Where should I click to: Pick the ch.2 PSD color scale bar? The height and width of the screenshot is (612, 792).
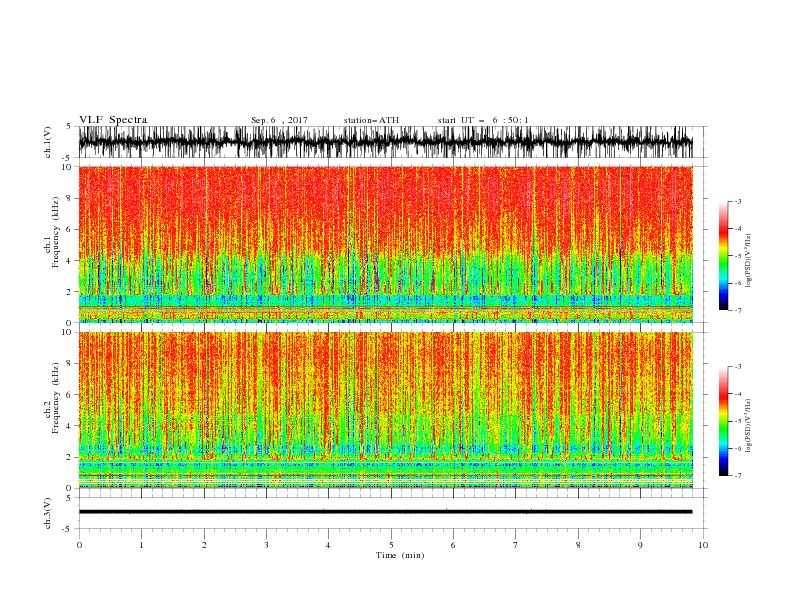pos(723,421)
